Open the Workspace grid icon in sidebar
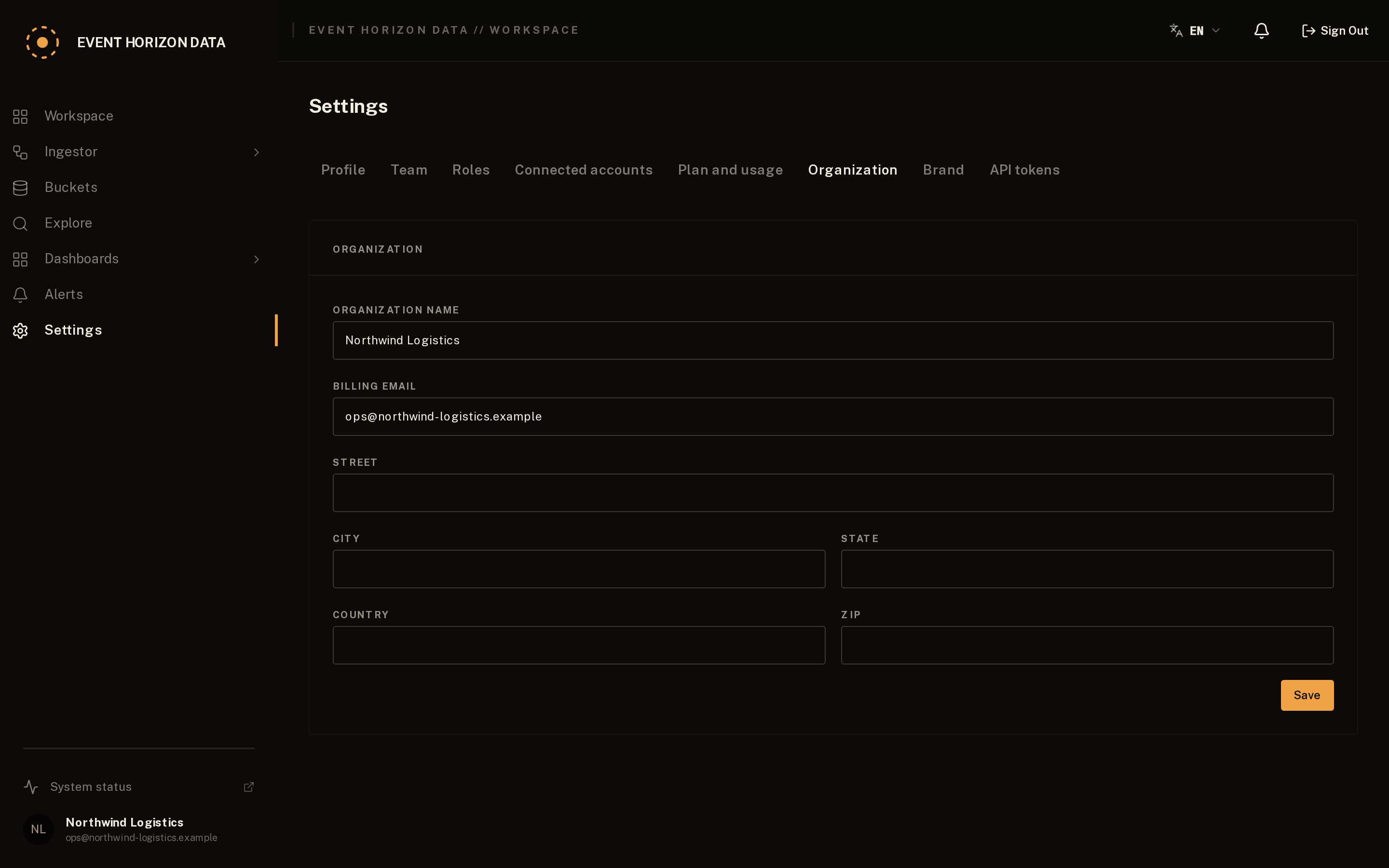Image resolution: width=1389 pixels, height=868 pixels. tap(20, 117)
